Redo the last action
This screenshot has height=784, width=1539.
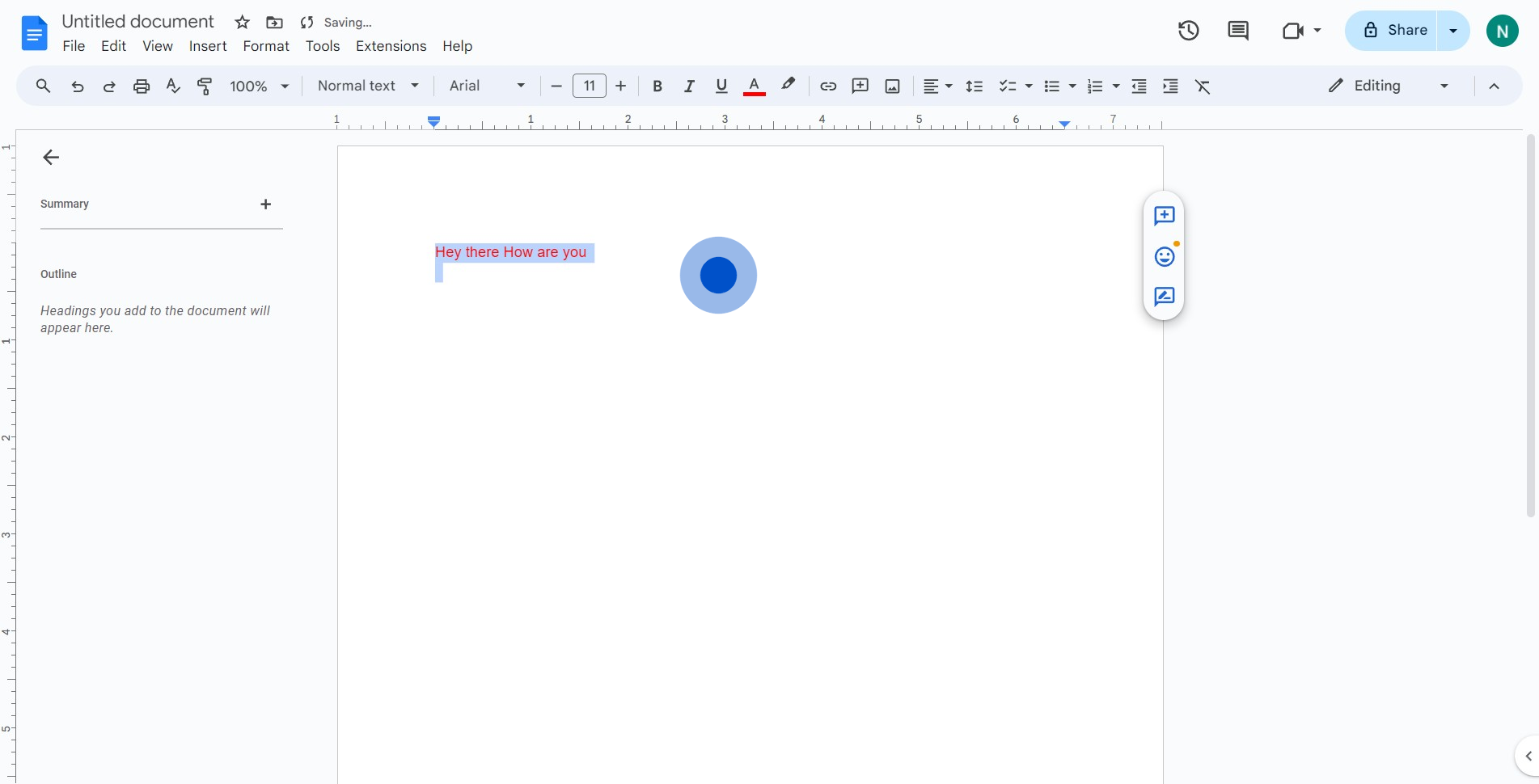point(109,86)
